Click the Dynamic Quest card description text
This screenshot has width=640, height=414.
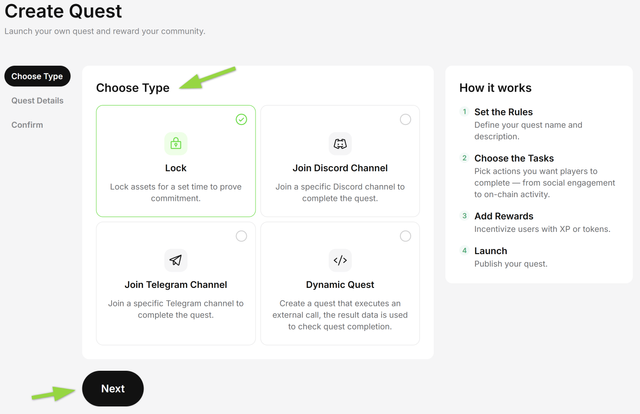click(340, 314)
